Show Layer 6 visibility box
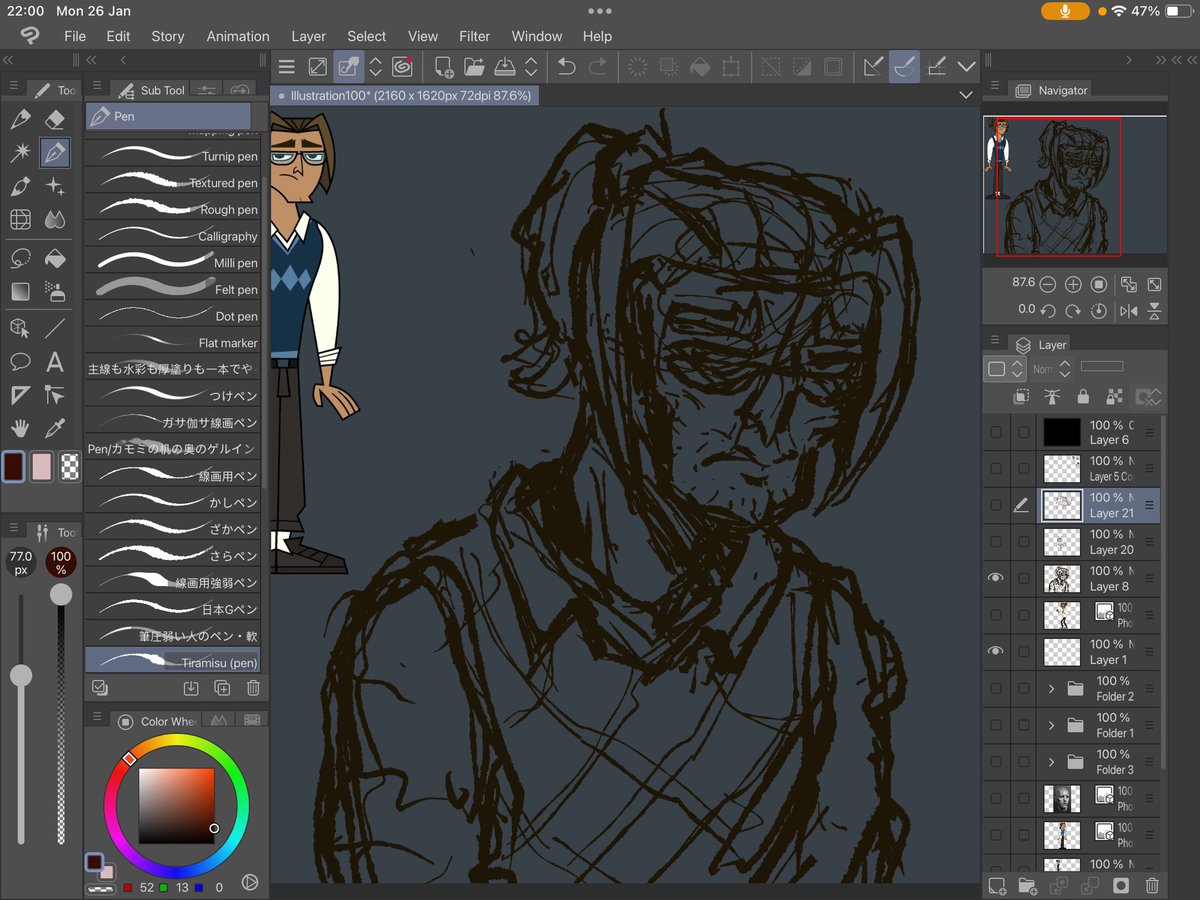 (995, 432)
